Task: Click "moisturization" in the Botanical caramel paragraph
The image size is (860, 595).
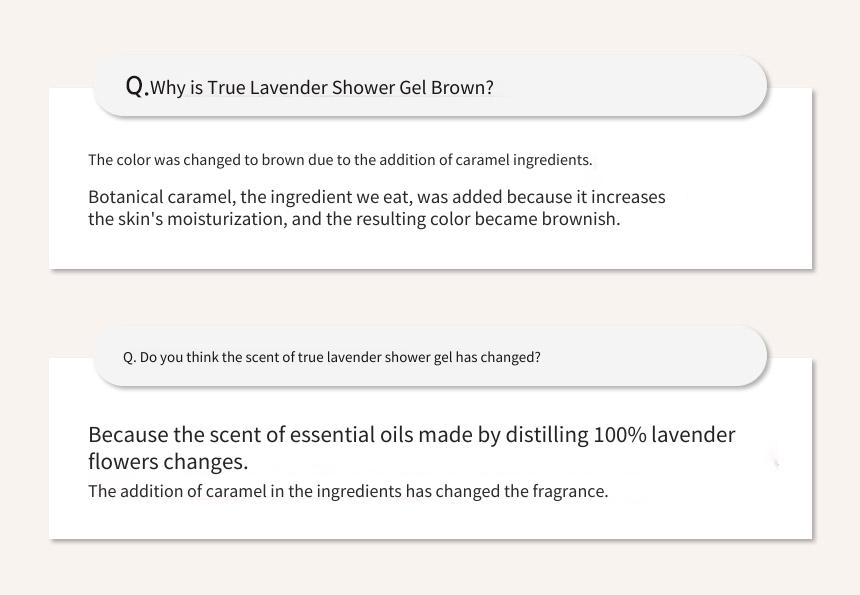Action: [x=227, y=219]
